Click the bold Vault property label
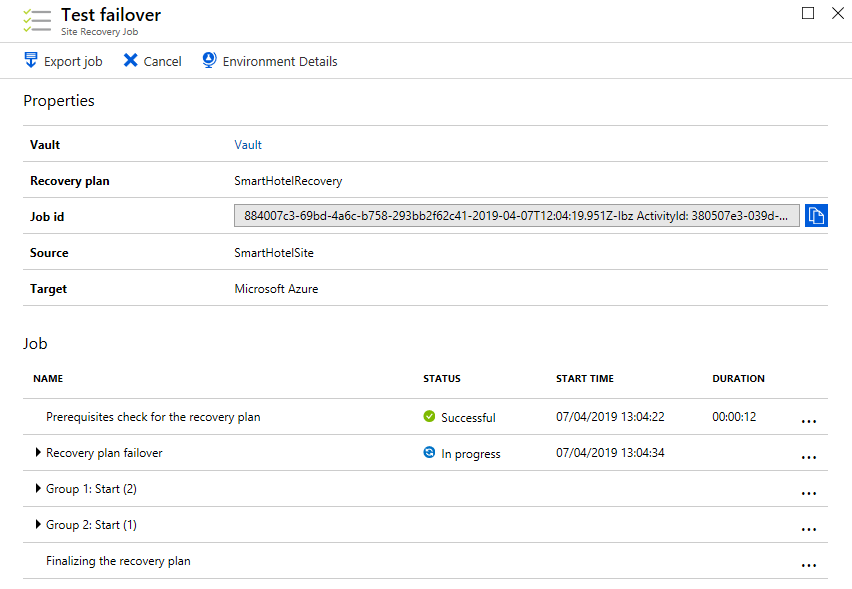This screenshot has width=852, height=589. pos(45,145)
